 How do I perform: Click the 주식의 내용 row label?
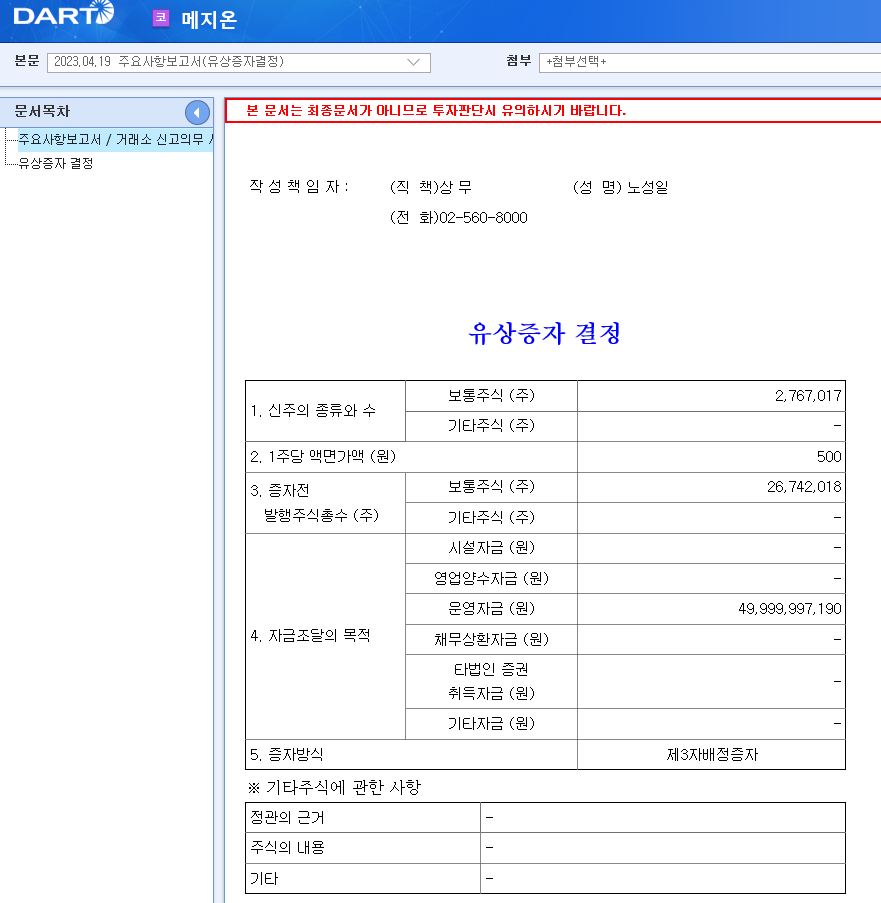point(287,848)
